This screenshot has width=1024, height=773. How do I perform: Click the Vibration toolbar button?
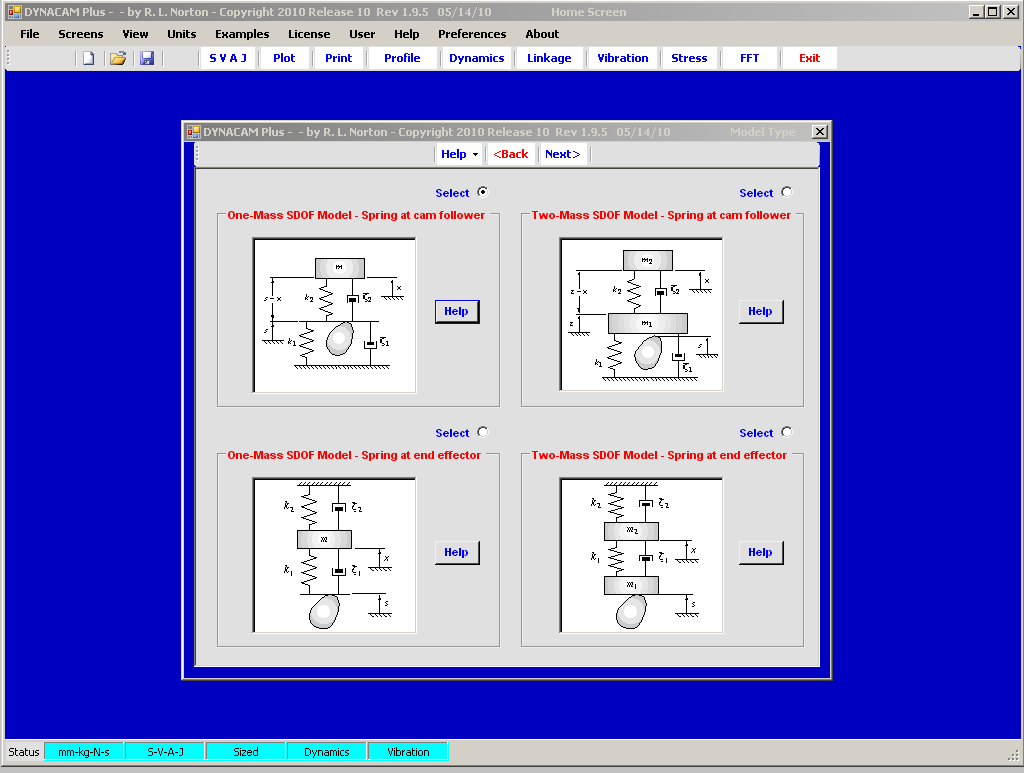[x=623, y=58]
